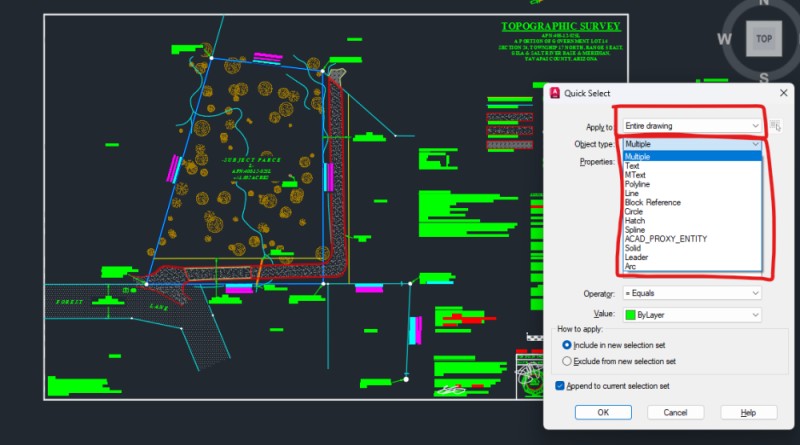Choose Text in Object type list
Image resolution: width=800 pixels, height=445 pixels.
pos(692,166)
